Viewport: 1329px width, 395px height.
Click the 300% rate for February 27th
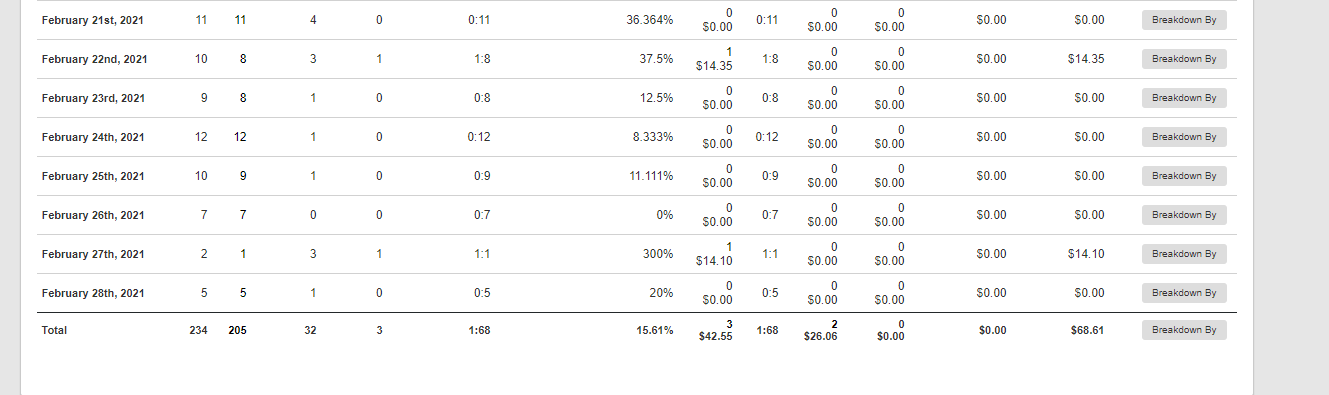point(658,254)
